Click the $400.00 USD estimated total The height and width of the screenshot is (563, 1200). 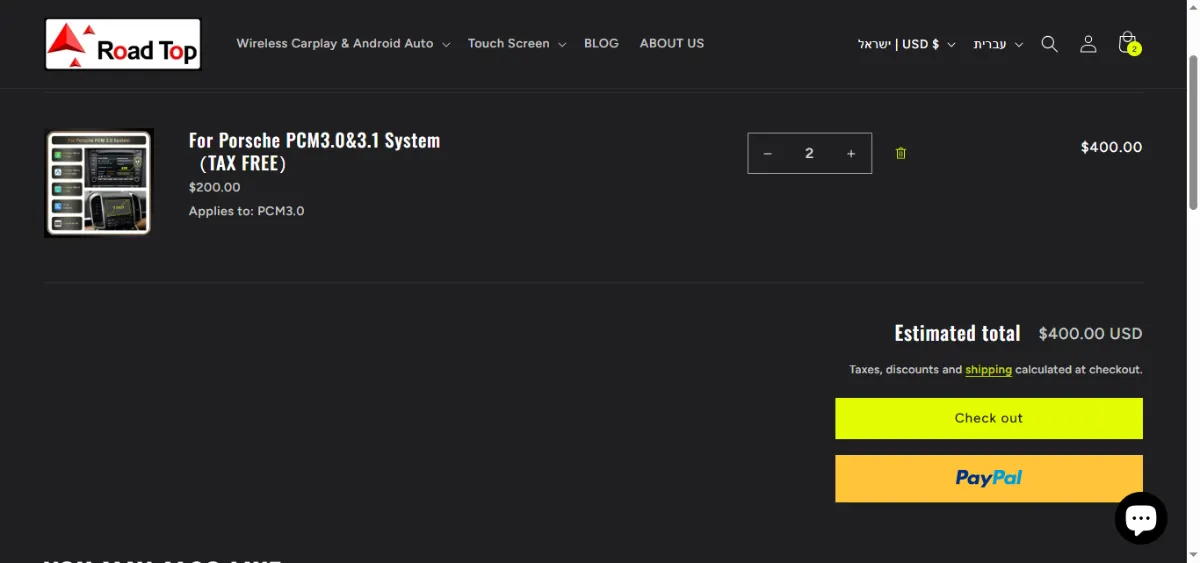(x=1090, y=334)
